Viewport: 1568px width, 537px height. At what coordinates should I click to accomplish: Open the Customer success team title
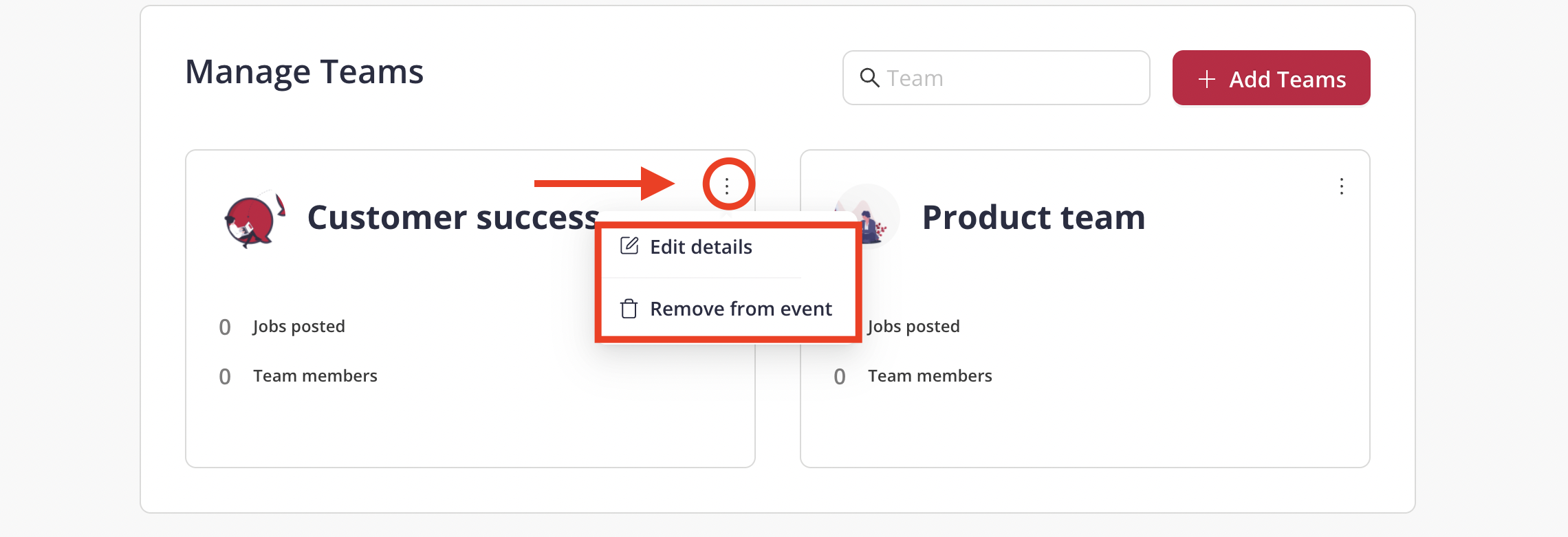tap(453, 217)
